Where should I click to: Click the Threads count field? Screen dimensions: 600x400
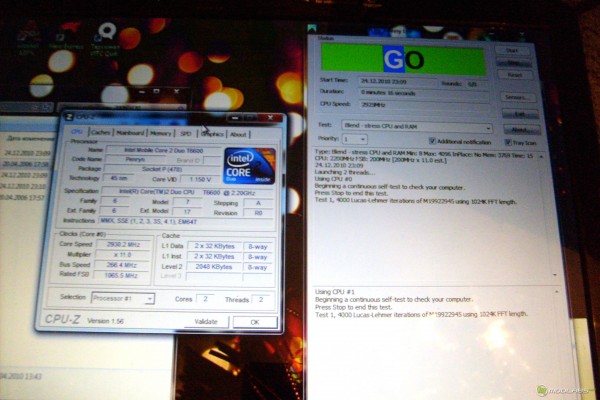(261, 299)
